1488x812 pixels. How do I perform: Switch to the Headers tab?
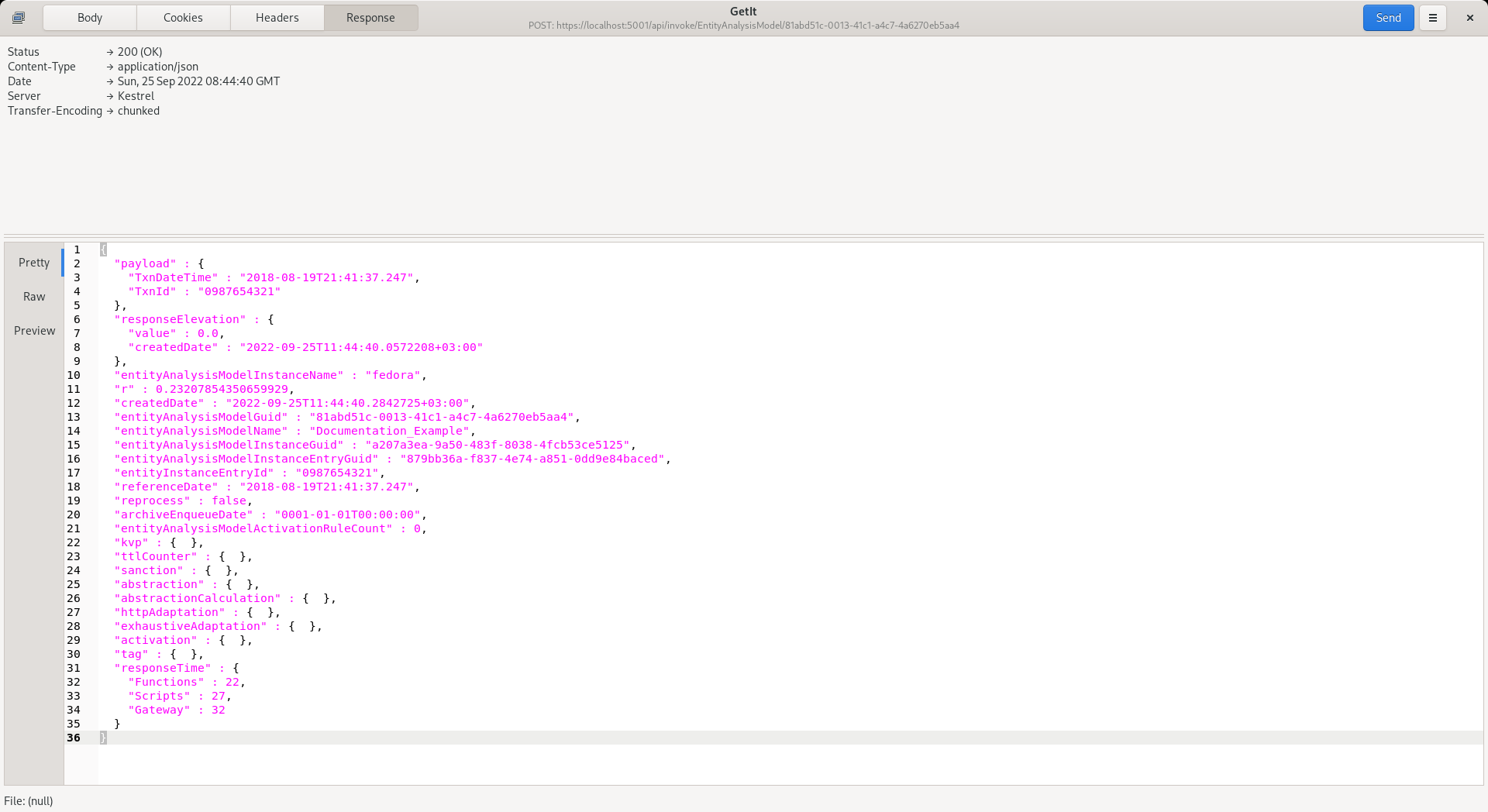point(277,18)
